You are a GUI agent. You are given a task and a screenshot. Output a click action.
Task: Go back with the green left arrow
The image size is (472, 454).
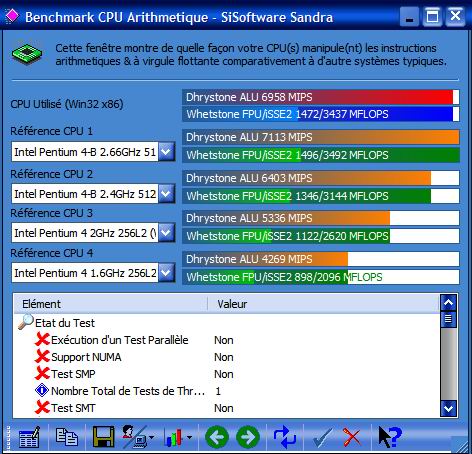pyautogui.click(x=217, y=437)
